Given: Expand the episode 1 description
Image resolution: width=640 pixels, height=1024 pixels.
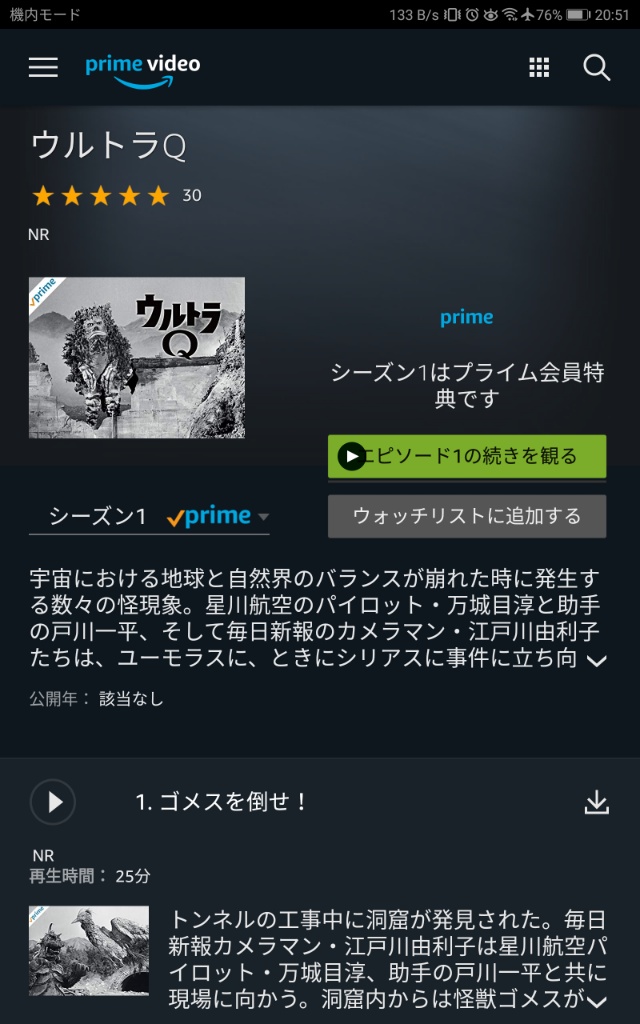Looking at the screenshot, I should pyautogui.click(x=596, y=1001).
